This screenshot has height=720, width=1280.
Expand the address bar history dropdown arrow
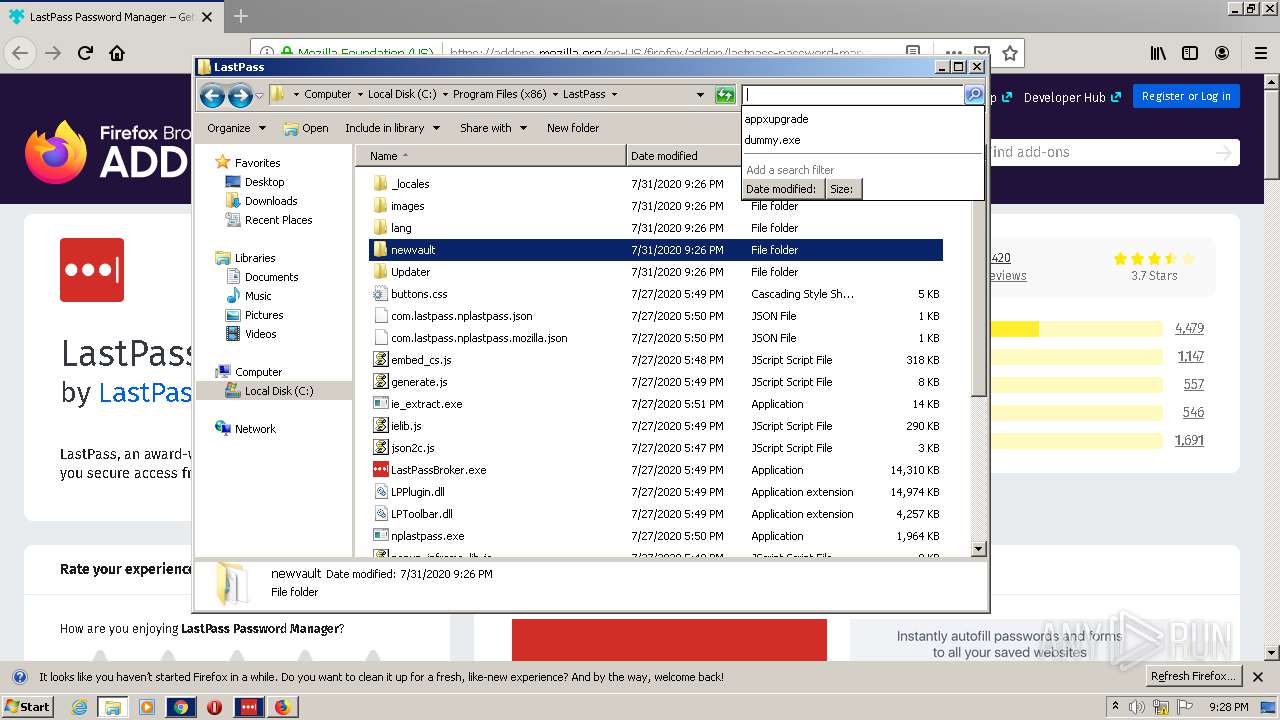click(700, 95)
